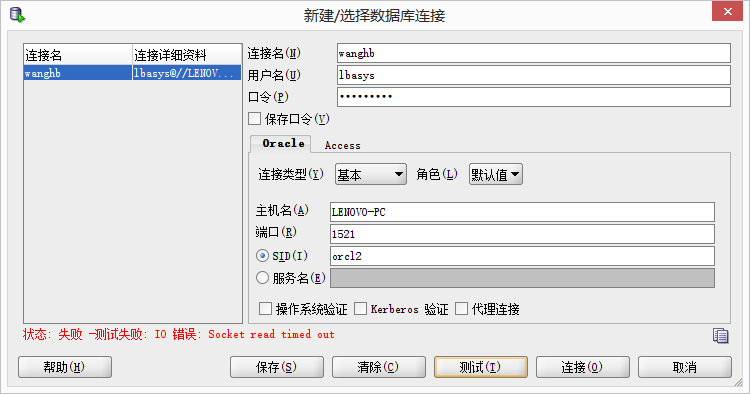Switch to the Access tab

click(342, 145)
